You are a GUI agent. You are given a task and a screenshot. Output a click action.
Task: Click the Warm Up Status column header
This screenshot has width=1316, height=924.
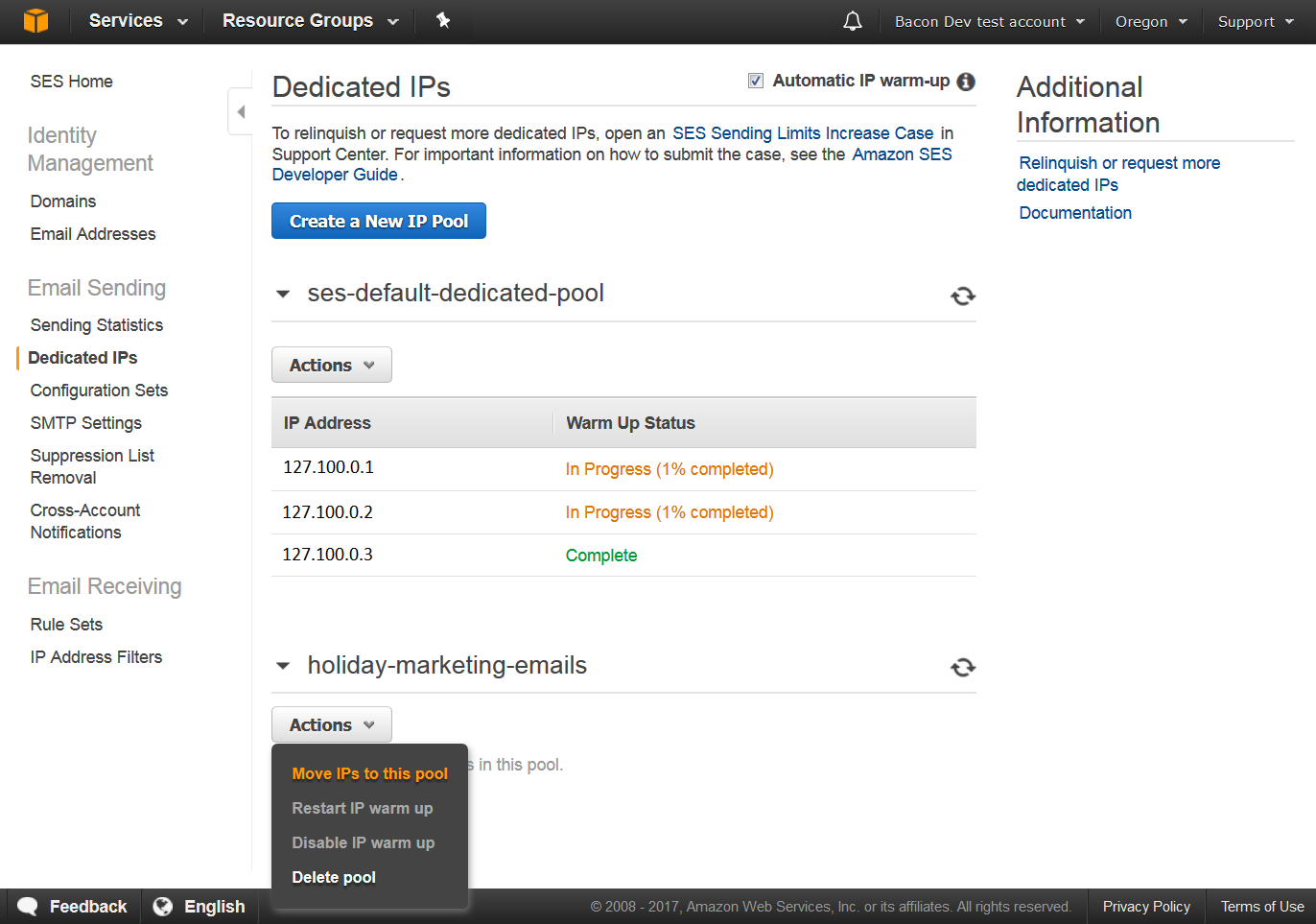pos(630,423)
